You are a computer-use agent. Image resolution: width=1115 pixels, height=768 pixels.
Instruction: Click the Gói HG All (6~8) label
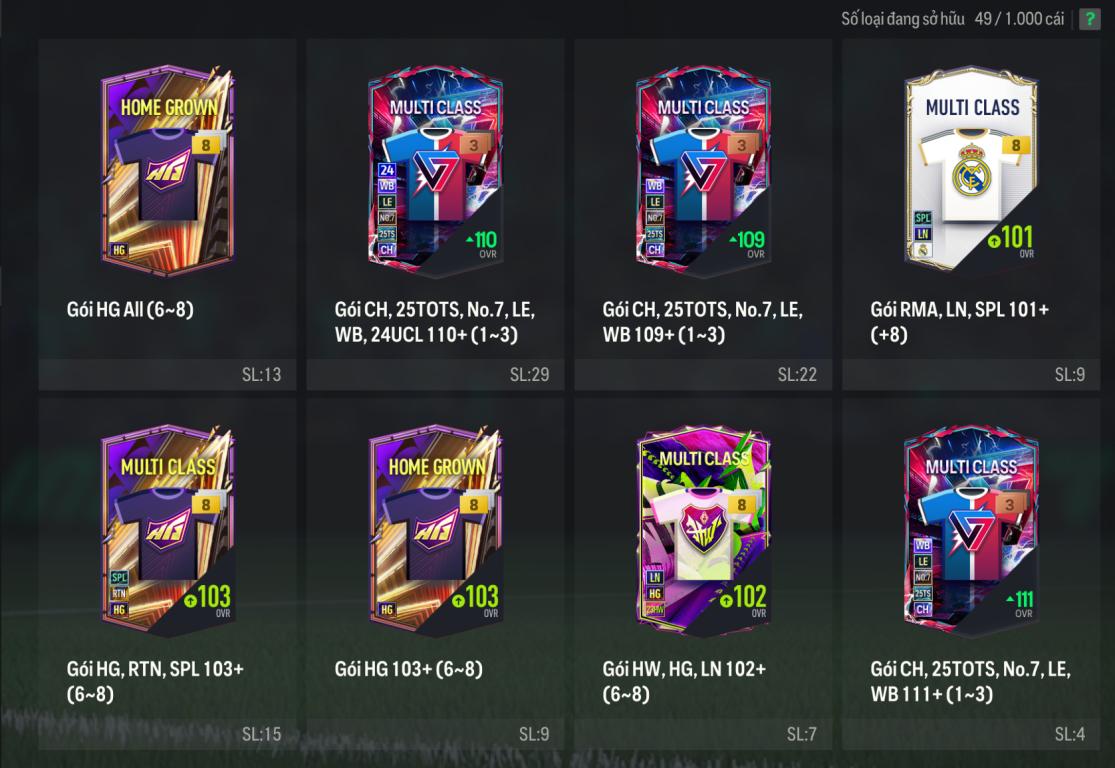pyautogui.click(x=130, y=309)
